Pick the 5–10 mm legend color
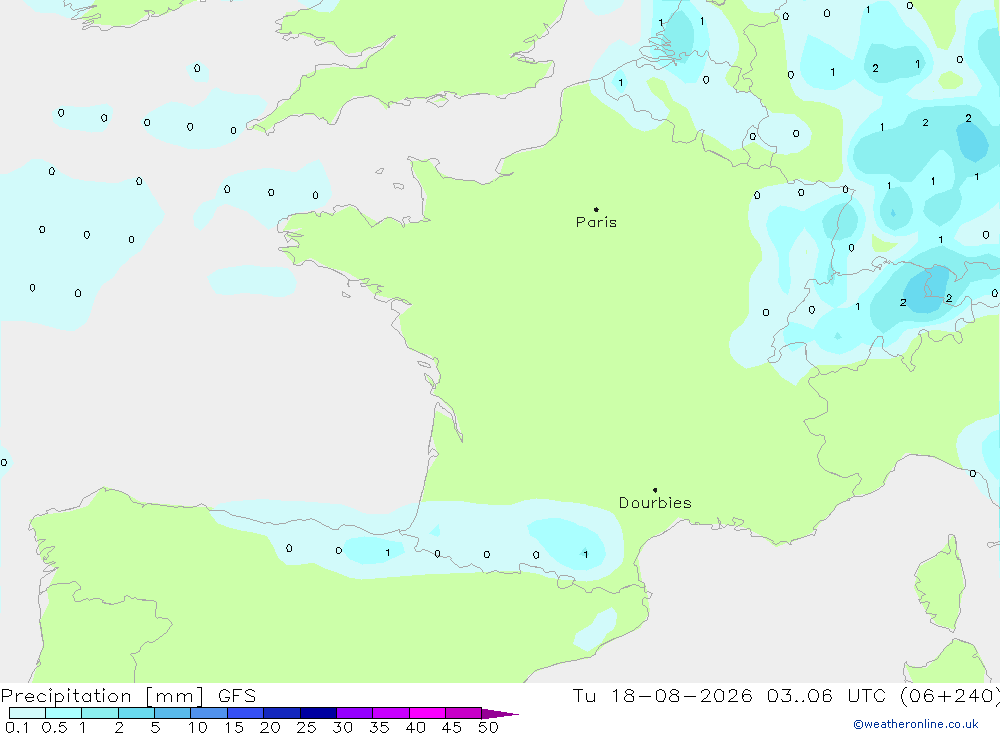 tap(173, 713)
